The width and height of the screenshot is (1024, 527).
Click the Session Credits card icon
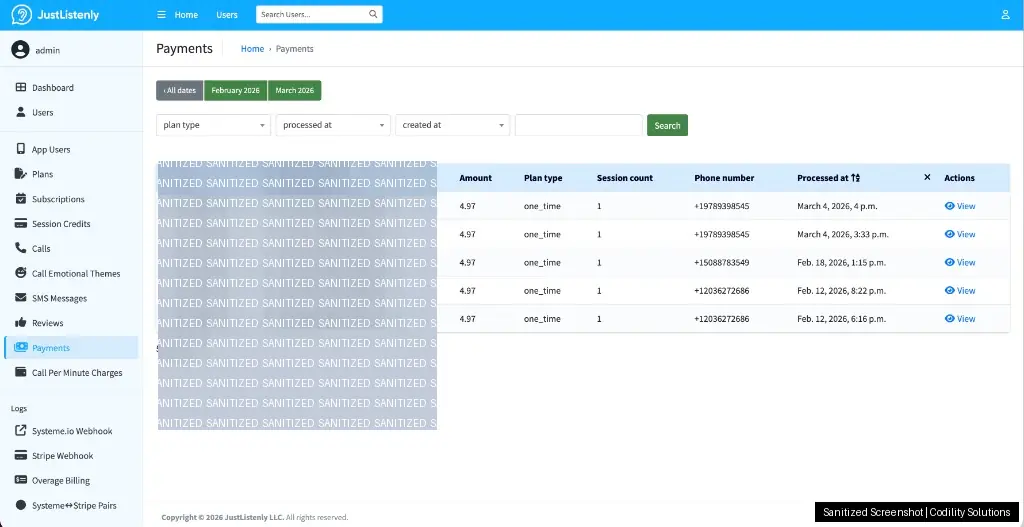21,223
